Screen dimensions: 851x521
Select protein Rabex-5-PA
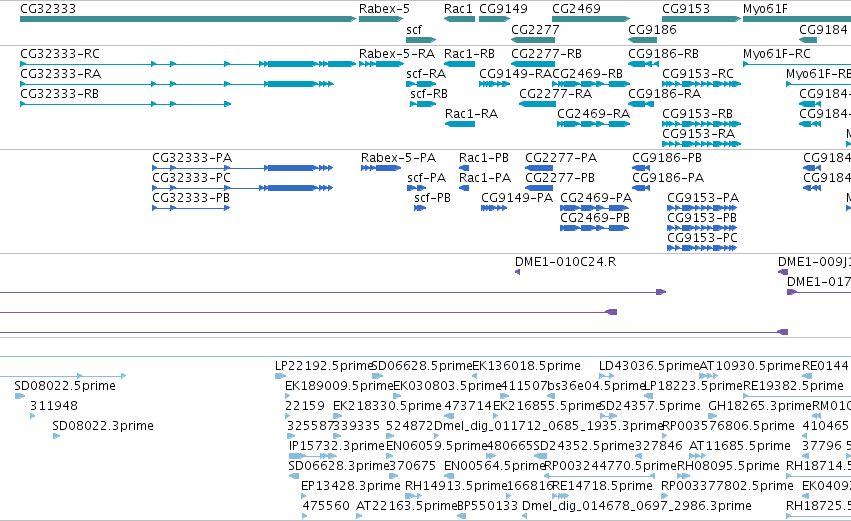click(398, 158)
